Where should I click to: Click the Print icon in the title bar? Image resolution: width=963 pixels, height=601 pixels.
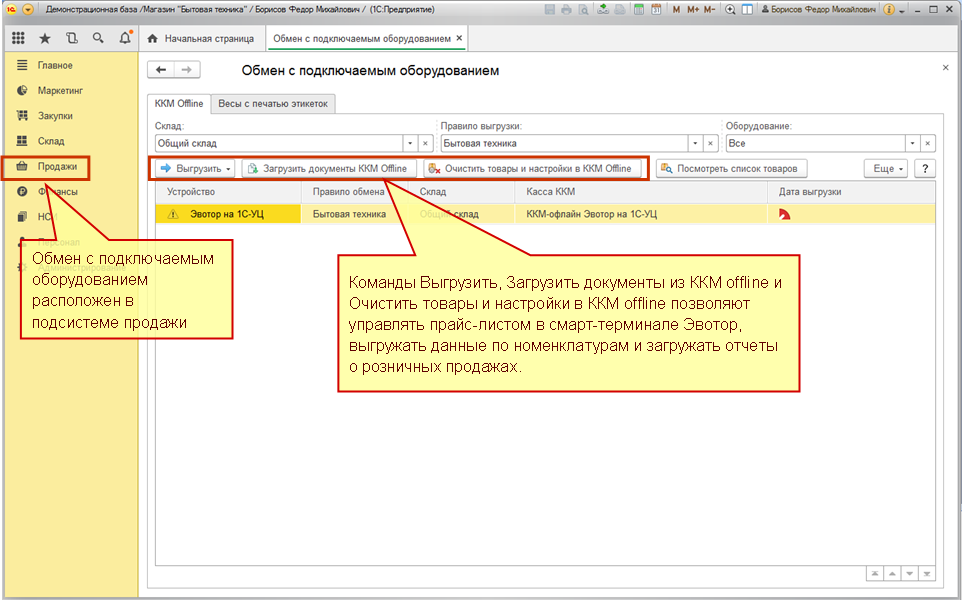click(566, 10)
